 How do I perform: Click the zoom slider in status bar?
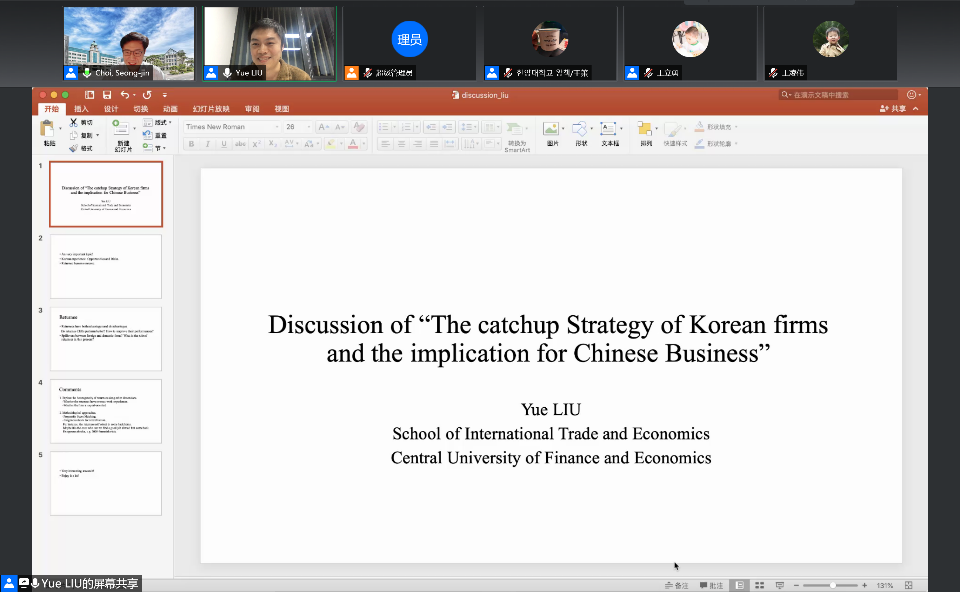(832, 585)
